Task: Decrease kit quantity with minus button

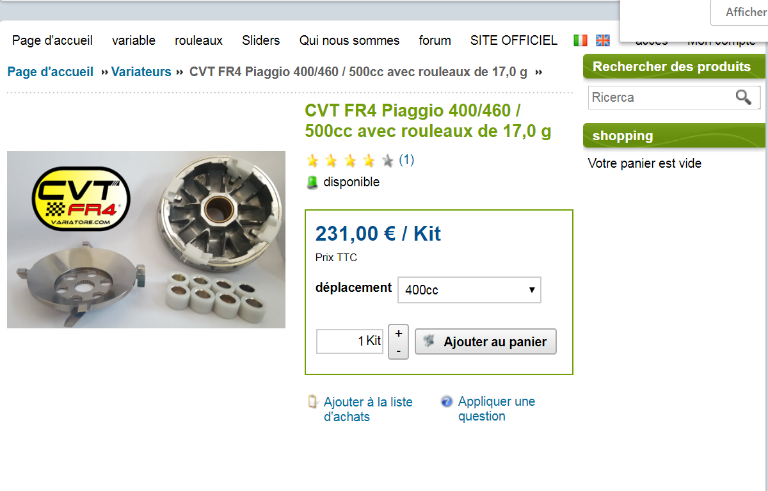Action: pyautogui.click(x=399, y=351)
